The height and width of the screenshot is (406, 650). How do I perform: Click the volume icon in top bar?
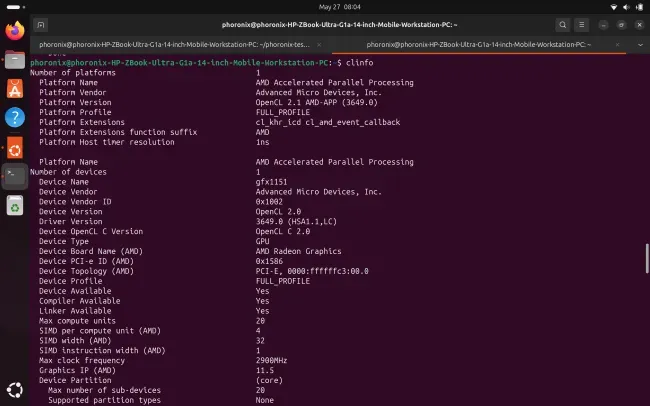tap(626, 7)
